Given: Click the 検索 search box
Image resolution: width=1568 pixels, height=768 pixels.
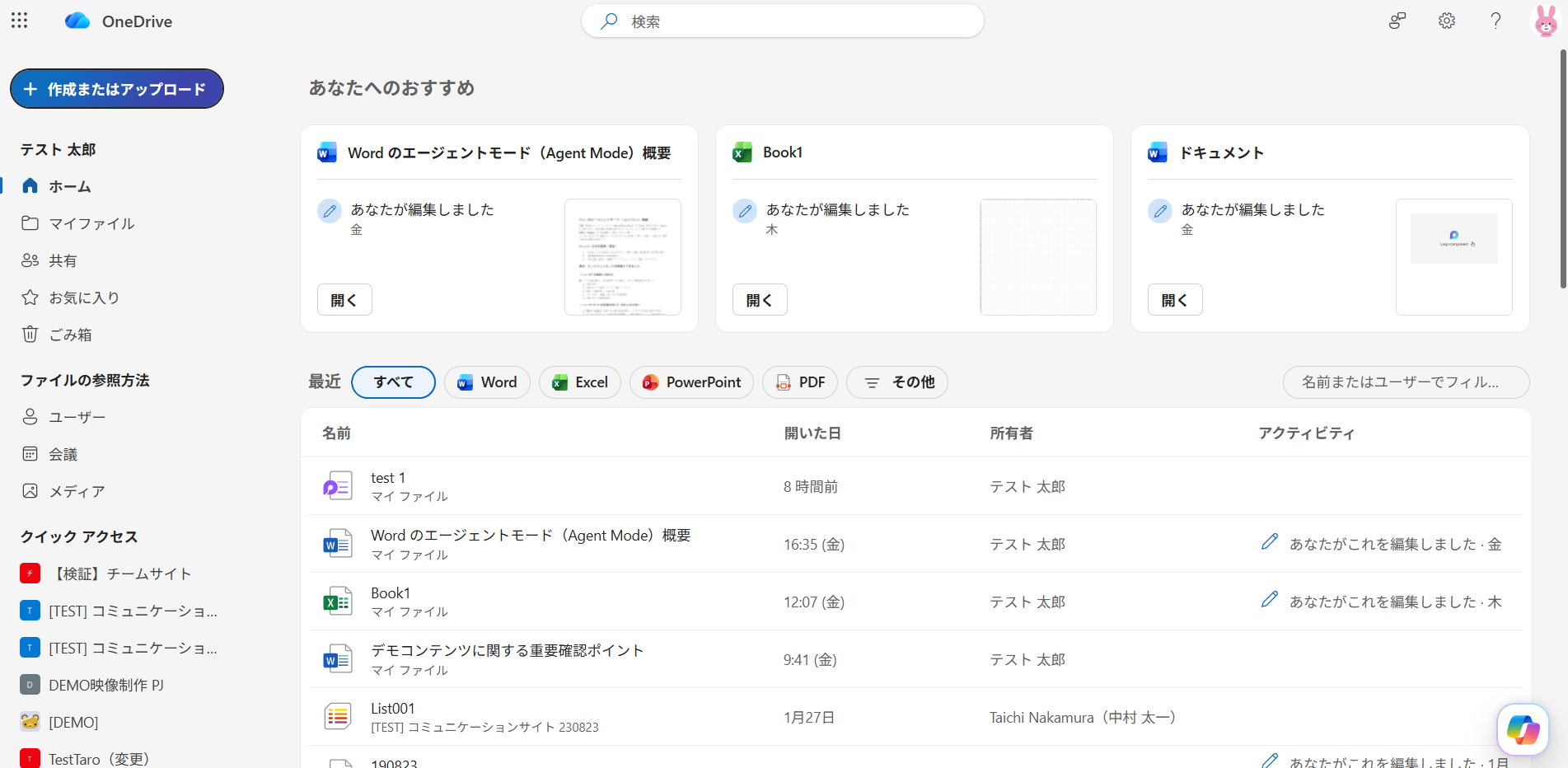Looking at the screenshot, I should click(783, 21).
